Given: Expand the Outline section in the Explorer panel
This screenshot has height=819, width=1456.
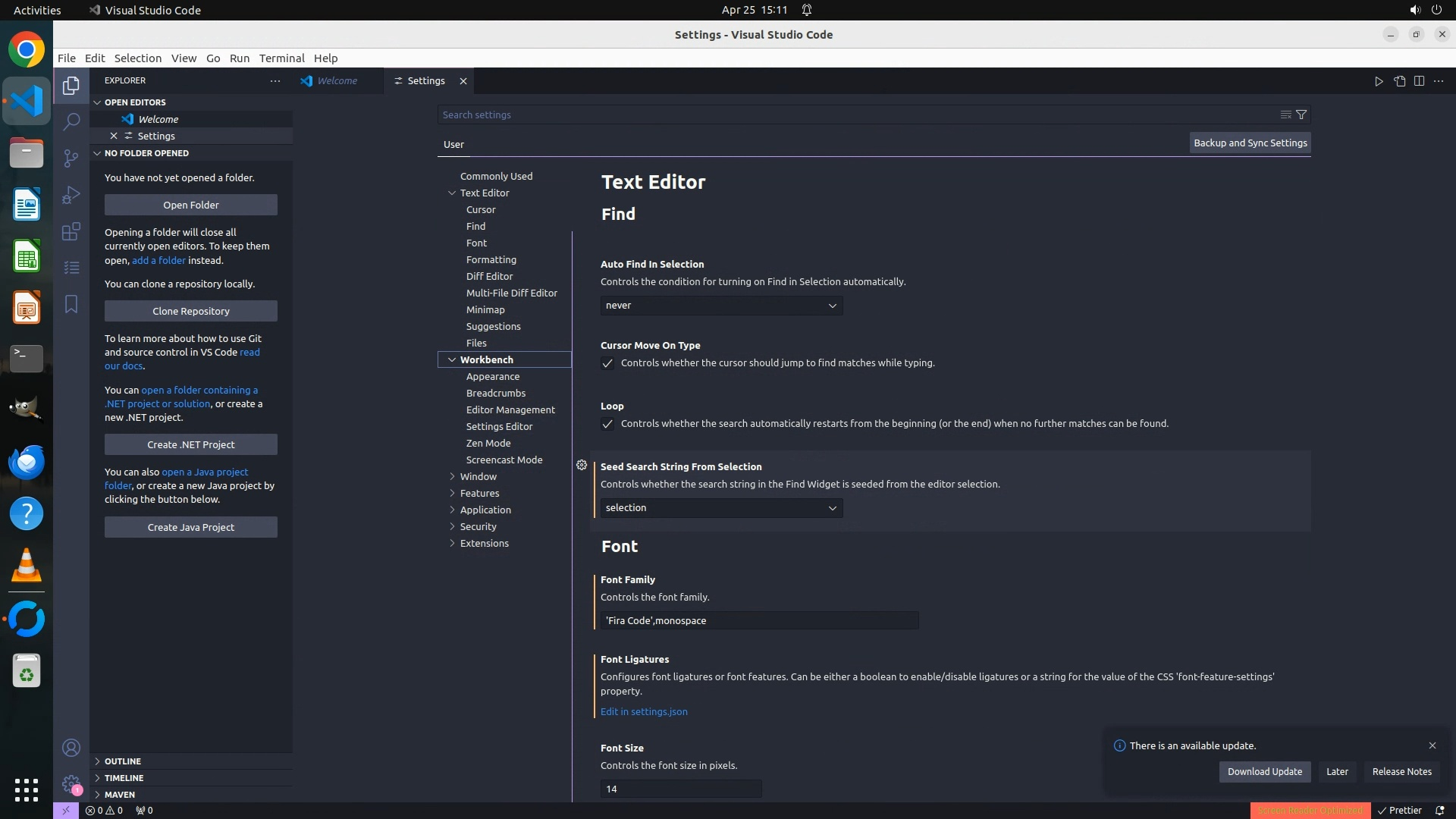Looking at the screenshot, I should point(122,761).
